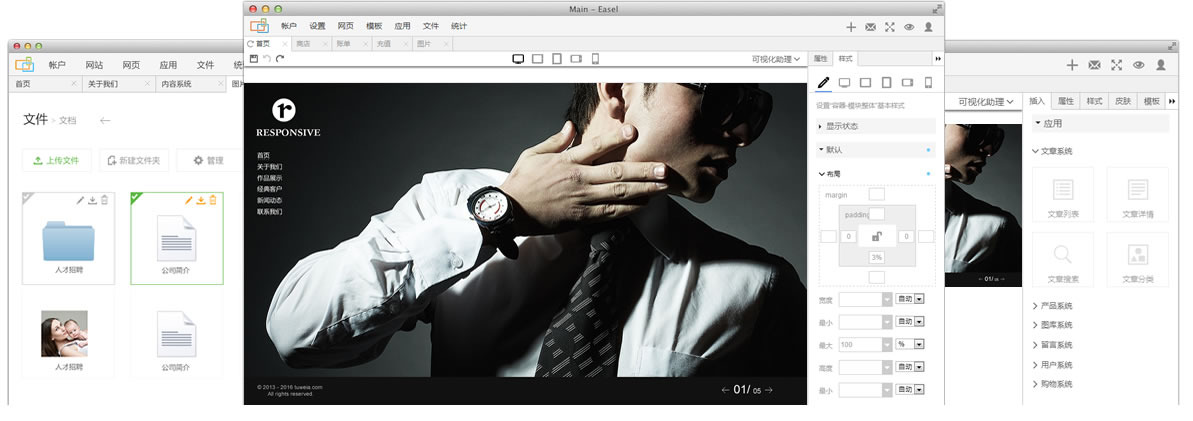Image resolution: width=1193 pixels, height=421 pixels.
Task: Toggle the selected checkmark on 公司简介 file
Action: coord(137,196)
